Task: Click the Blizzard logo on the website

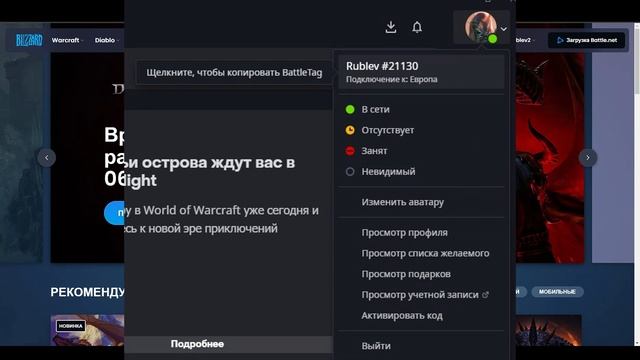Action: 29,40
